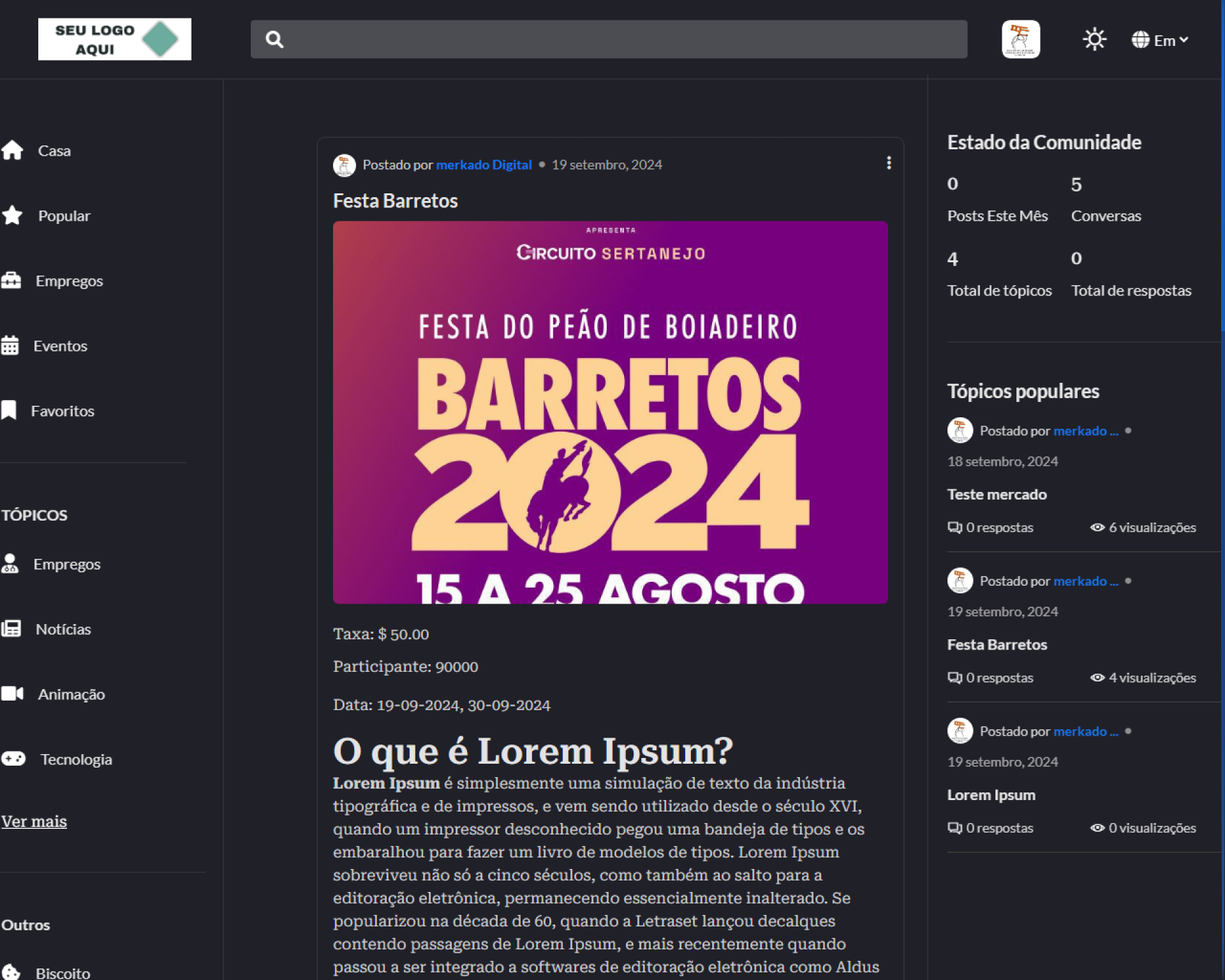Click the search magnifier icon
The width and height of the screenshot is (1225, 980).
click(x=274, y=40)
